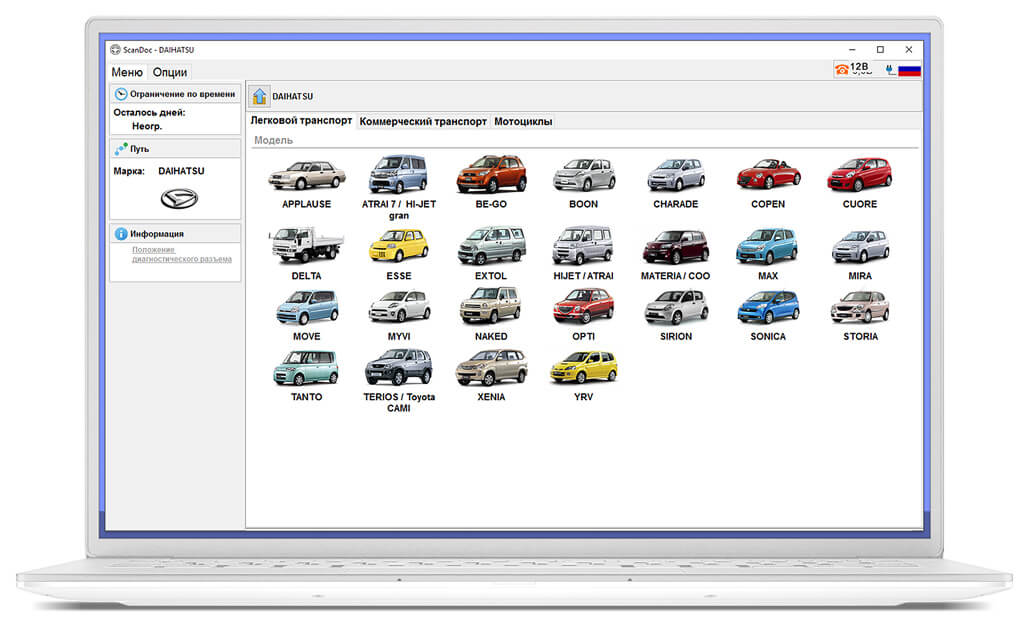Select the HIJET / ATRAI van
The width and height of the screenshot is (1024, 626).
click(583, 245)
